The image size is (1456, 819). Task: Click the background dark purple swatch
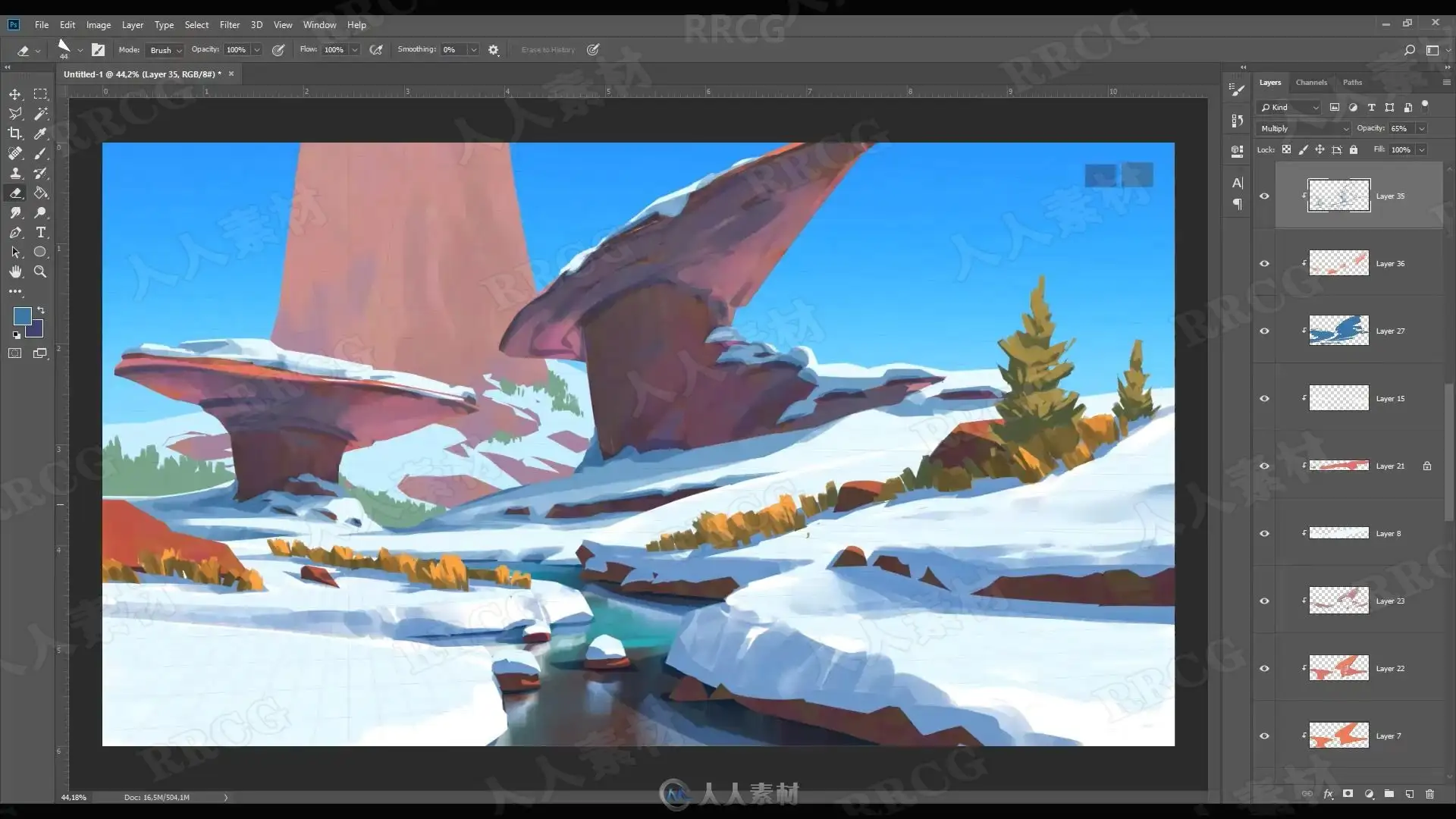pos(37,331)
